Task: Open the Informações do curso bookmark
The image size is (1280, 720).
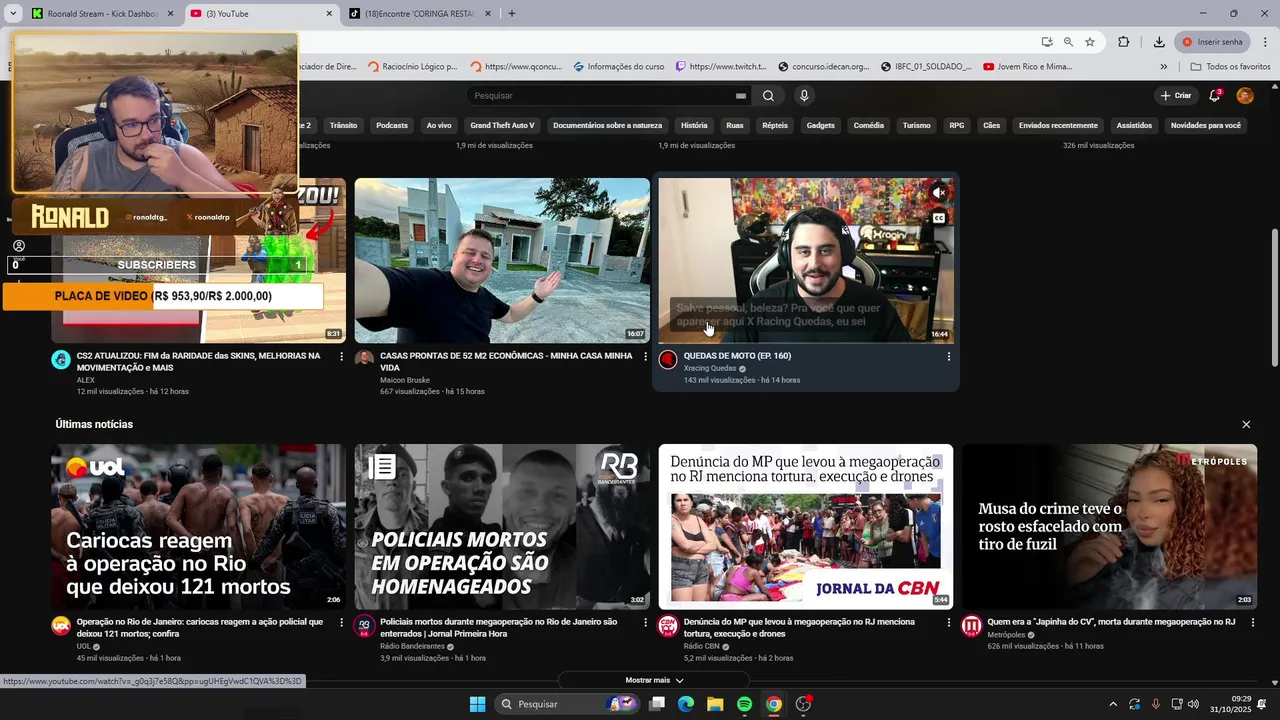Action: [x=619, y=67]
